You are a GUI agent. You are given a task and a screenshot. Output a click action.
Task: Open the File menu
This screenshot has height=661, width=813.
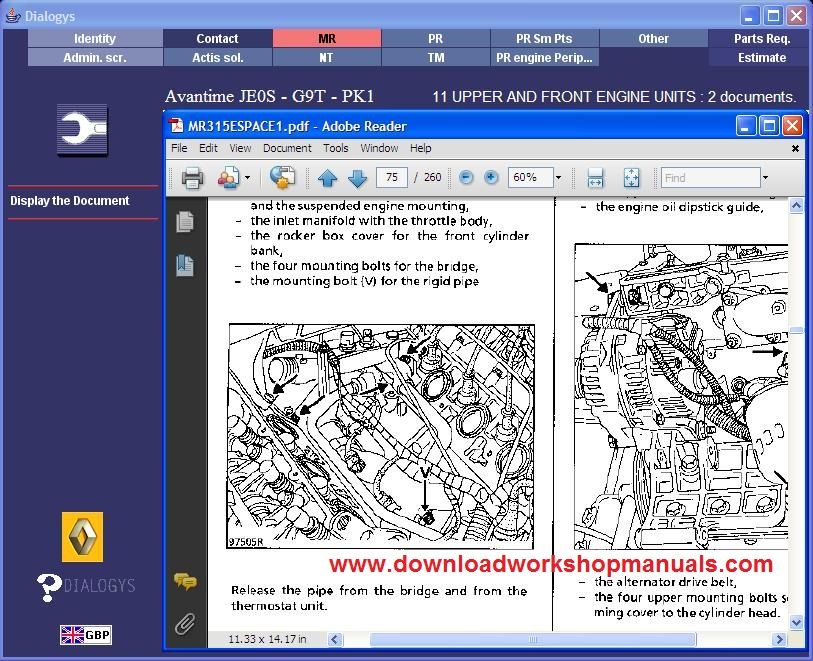[179, 148]
